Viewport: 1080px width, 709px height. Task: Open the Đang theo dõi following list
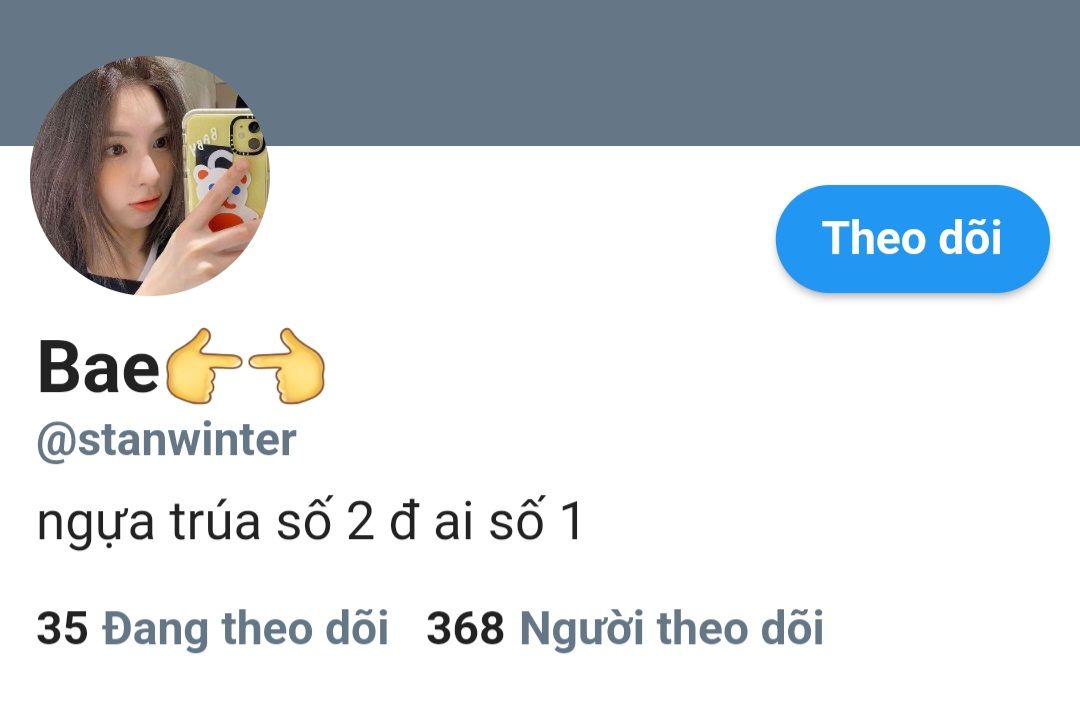tap(245, 628)
